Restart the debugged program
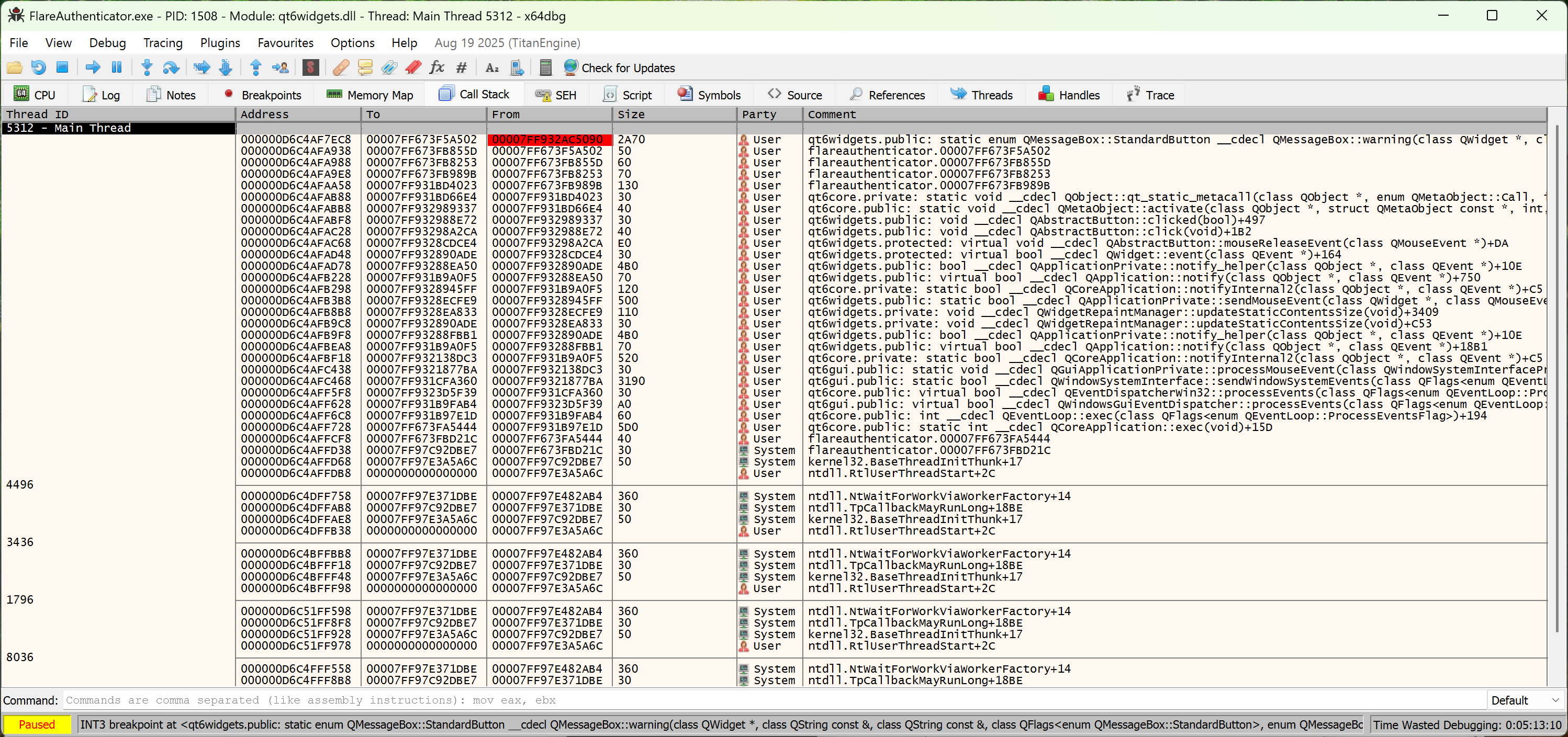The image size is (1568, 737). point(38,67)
